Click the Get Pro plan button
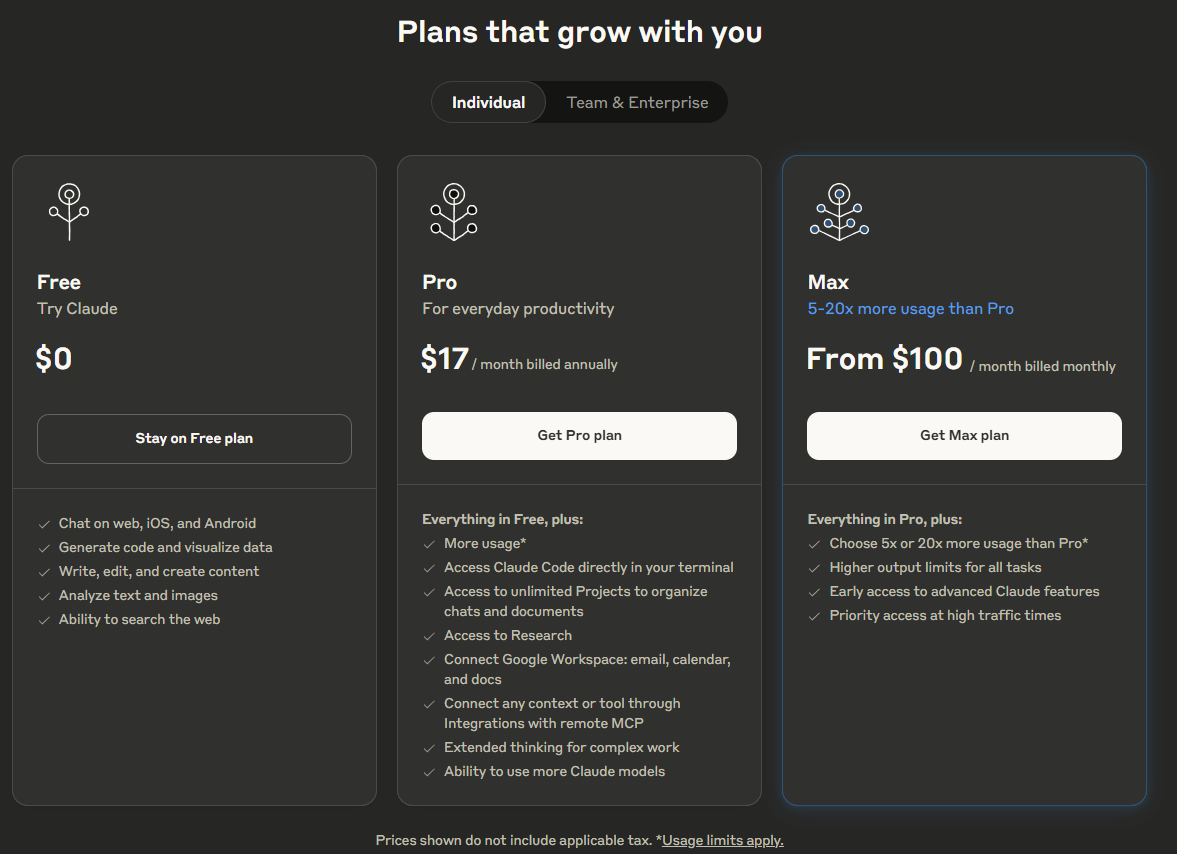 [579, 436]
